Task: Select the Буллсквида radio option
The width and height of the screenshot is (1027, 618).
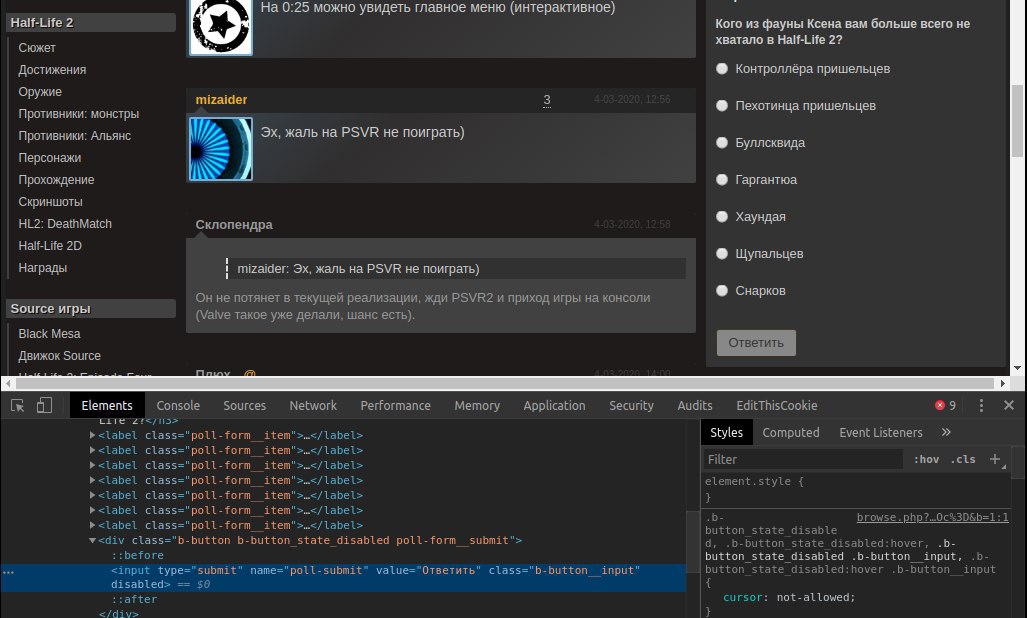Action: coord(722,143)
